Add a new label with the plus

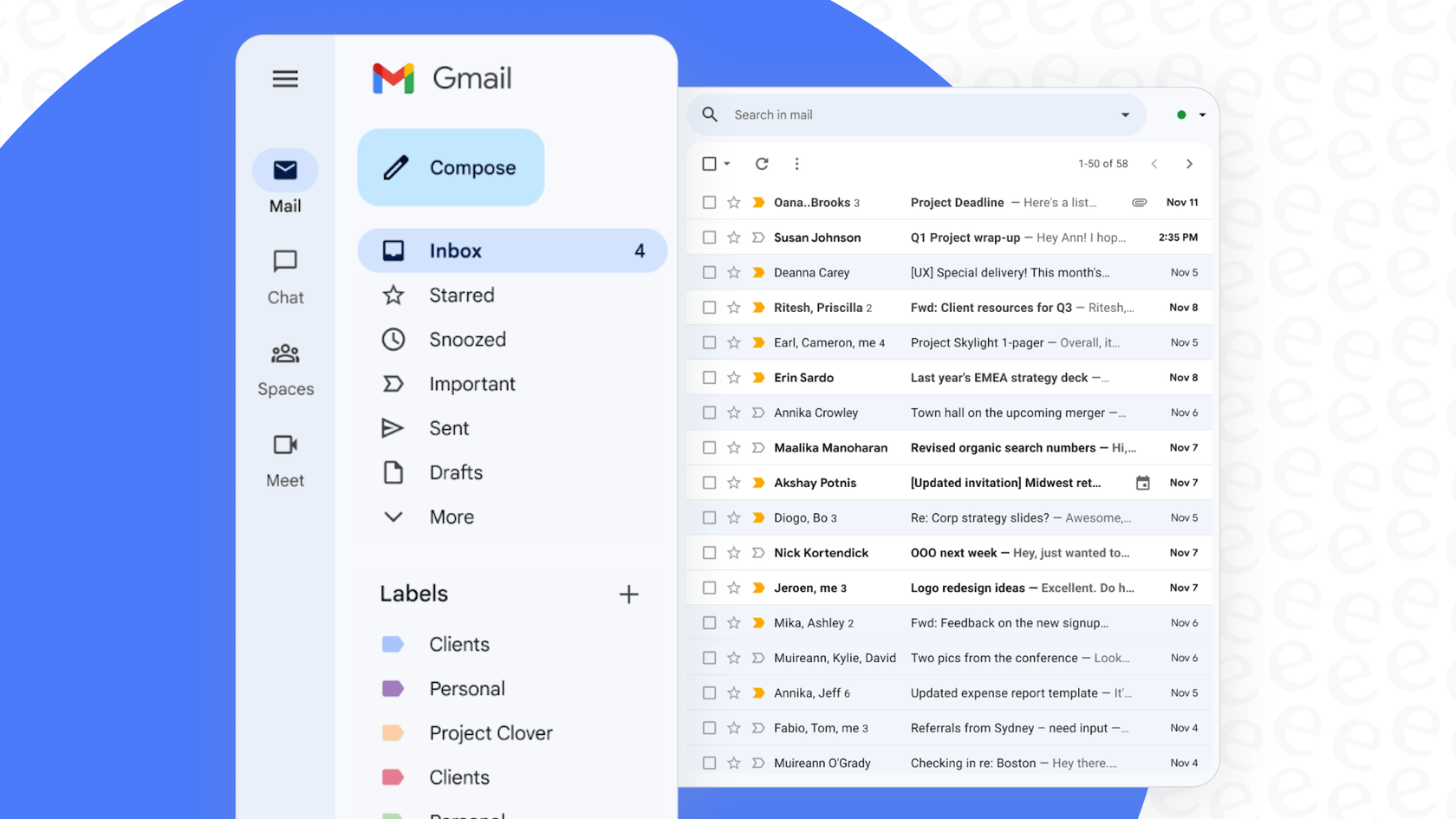click(x=629, y=594)
